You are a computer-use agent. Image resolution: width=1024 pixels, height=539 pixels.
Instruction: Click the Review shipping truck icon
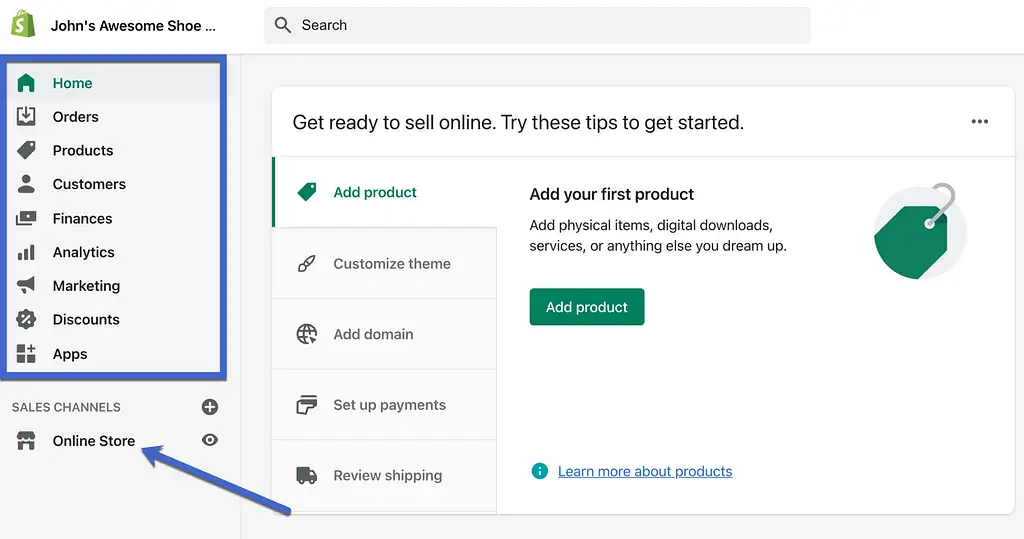[x=307, y=475]
